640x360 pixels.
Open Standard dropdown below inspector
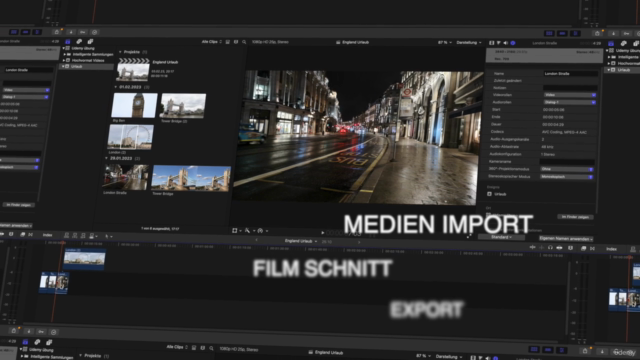pos(501,237)
